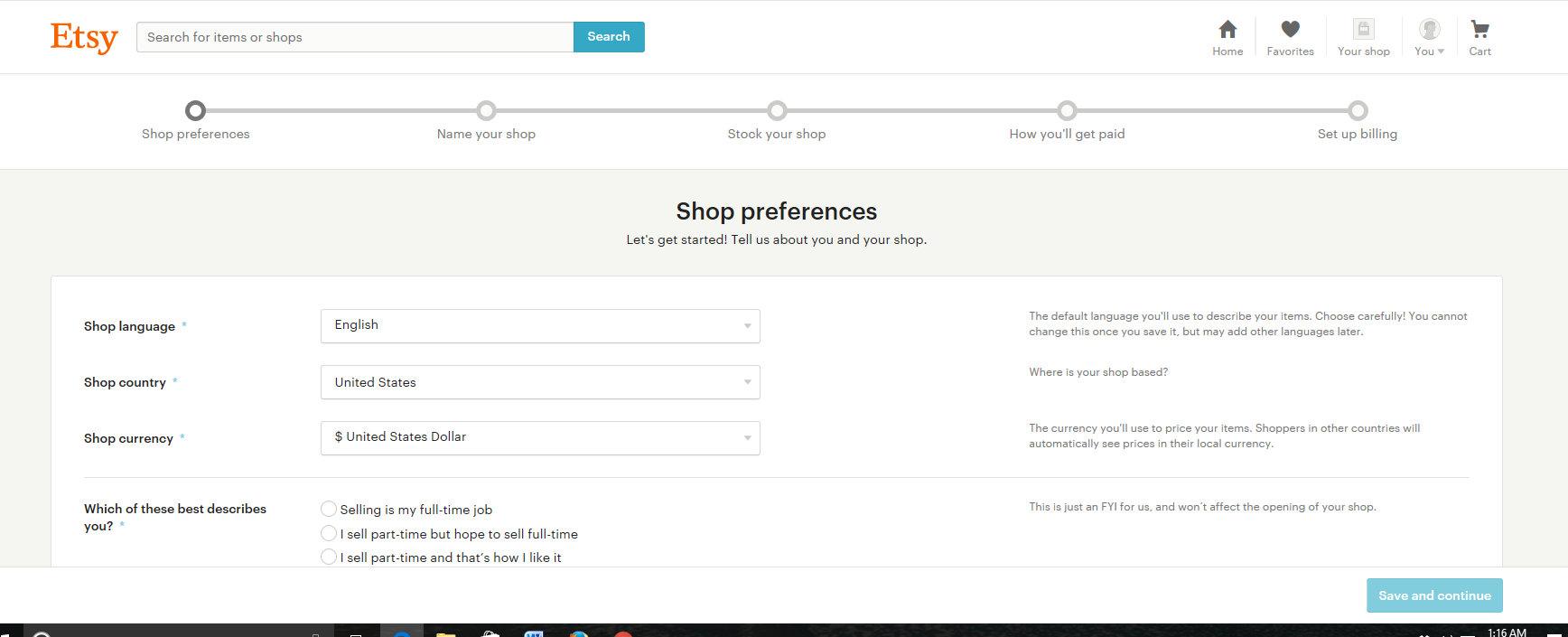Viewport: 1568px width, 637px height.
Task: Select the Shop preferences step circle
Action: 195,110
